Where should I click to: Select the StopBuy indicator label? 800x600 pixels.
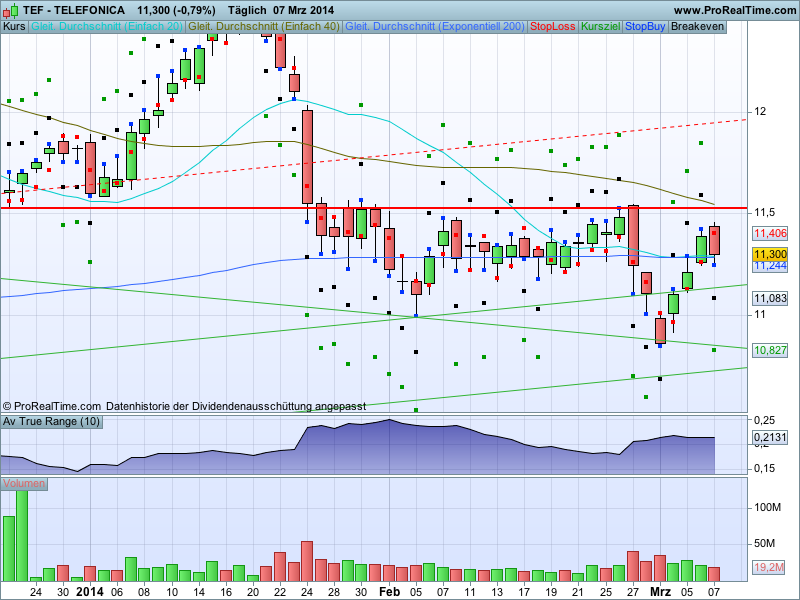(x=645, y=27)
